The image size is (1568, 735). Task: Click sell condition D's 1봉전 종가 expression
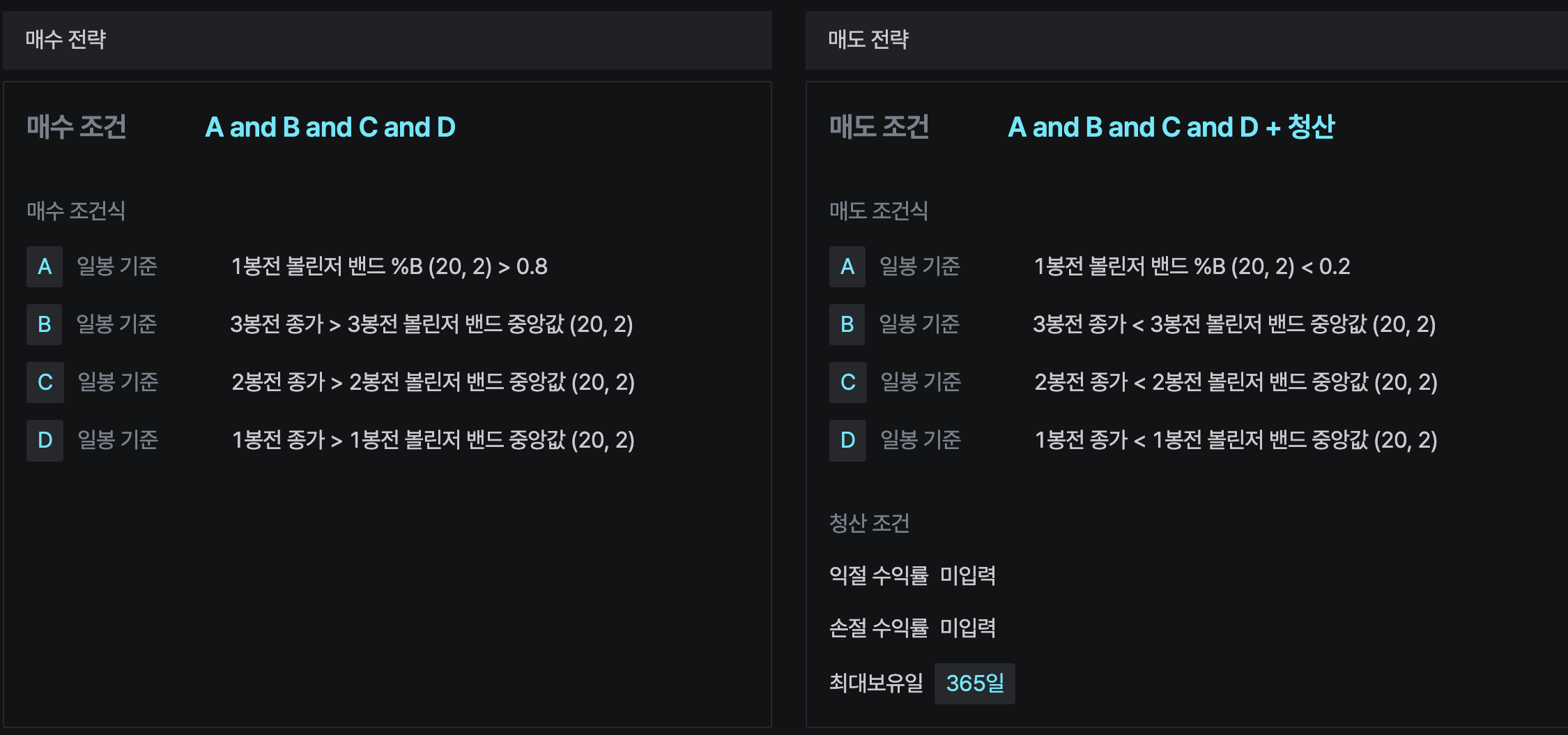pyautogui.click(x=1236, y=440)
